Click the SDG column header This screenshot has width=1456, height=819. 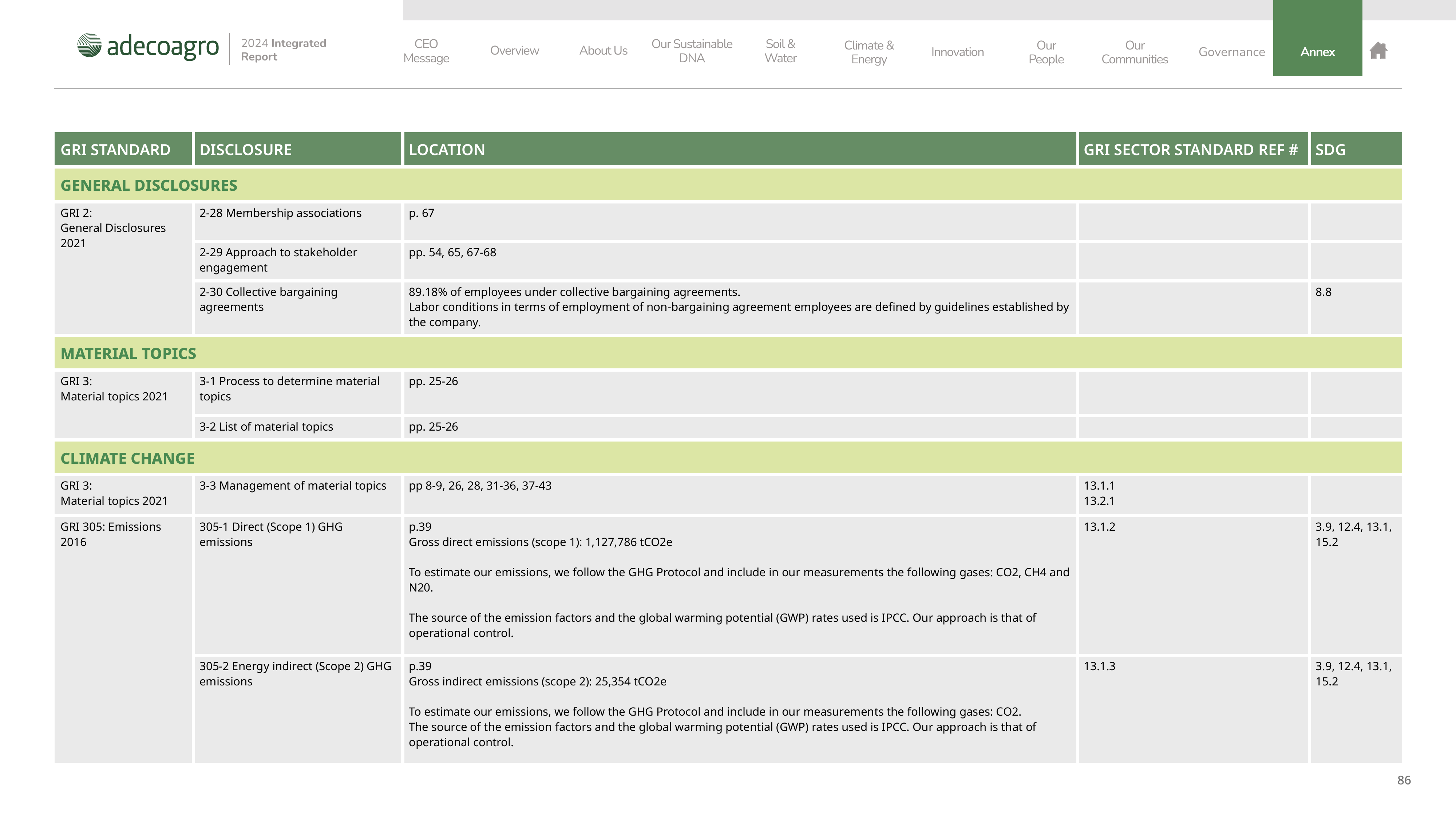pos(1356,149)
